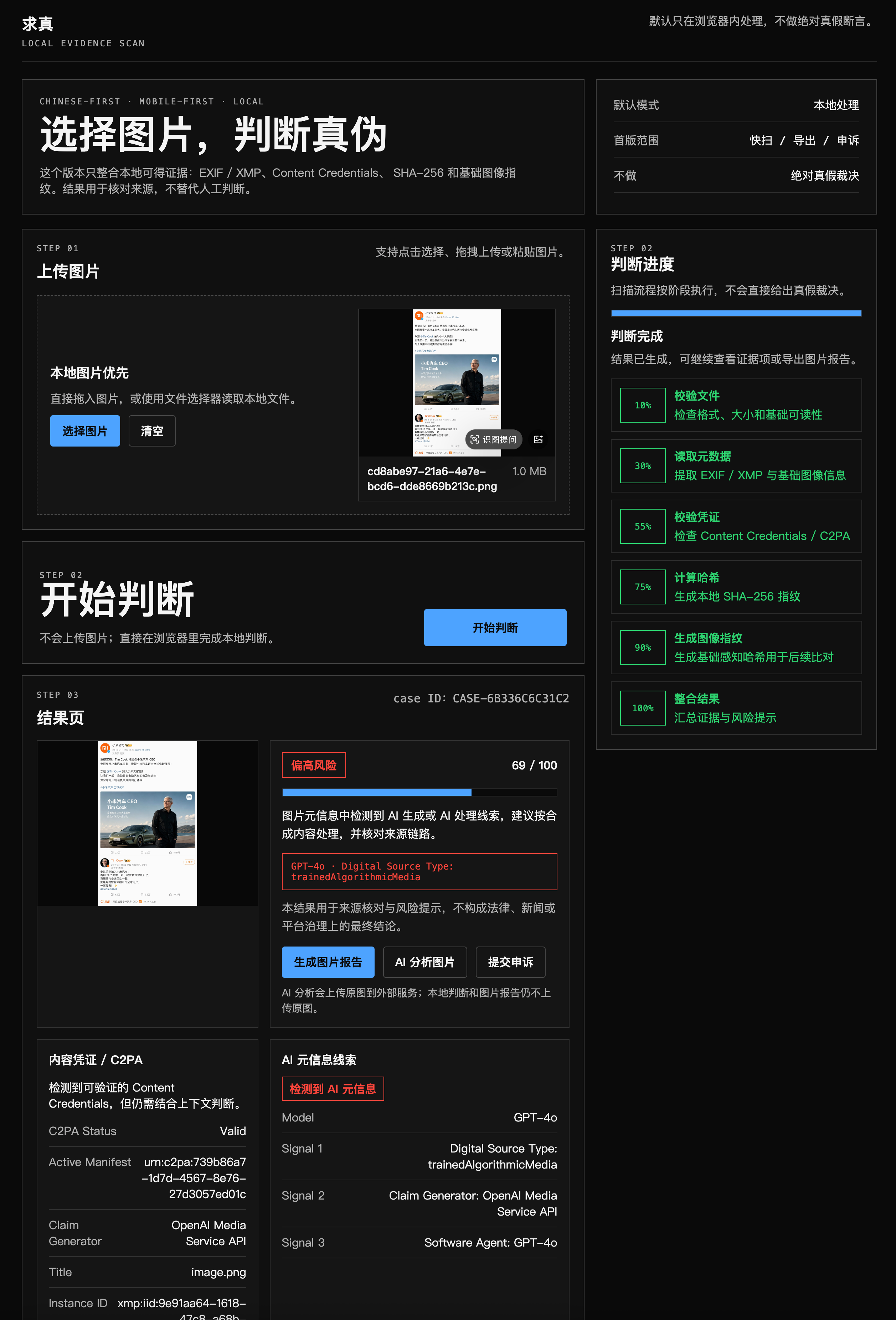This screenshot has height=1320, width=896.
Task: Click the Model GPT-4o row
Action: click(x=419, y=1118)
